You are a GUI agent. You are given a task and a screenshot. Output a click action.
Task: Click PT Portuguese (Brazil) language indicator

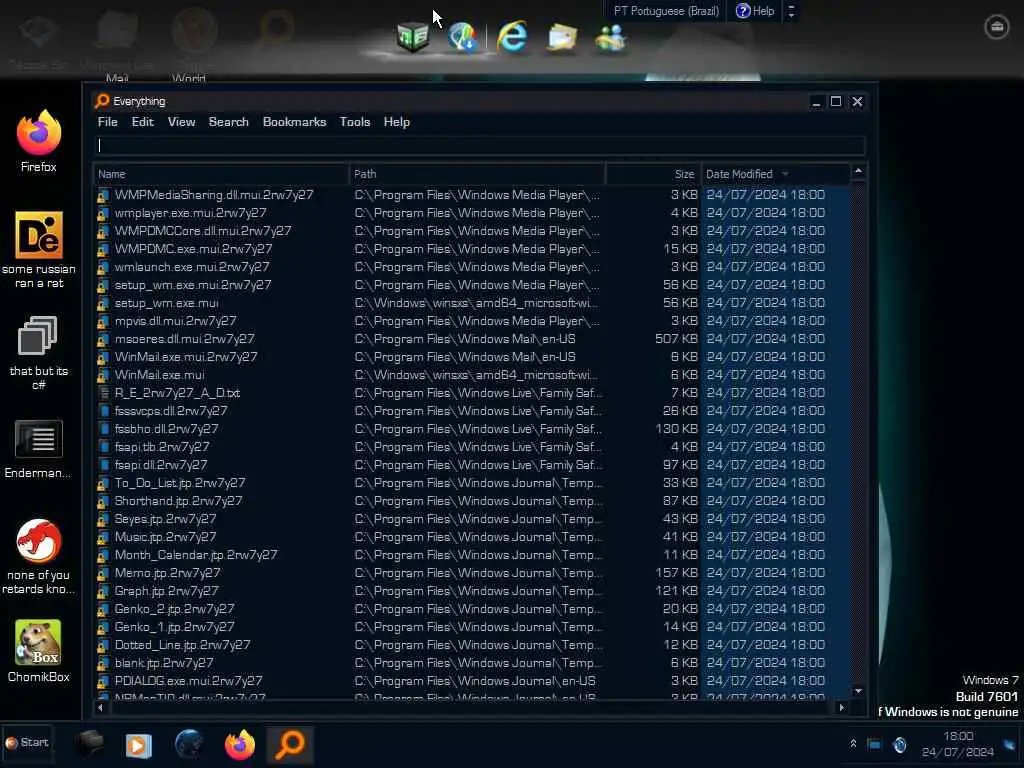pyautogui.click(x=665, y=11)
